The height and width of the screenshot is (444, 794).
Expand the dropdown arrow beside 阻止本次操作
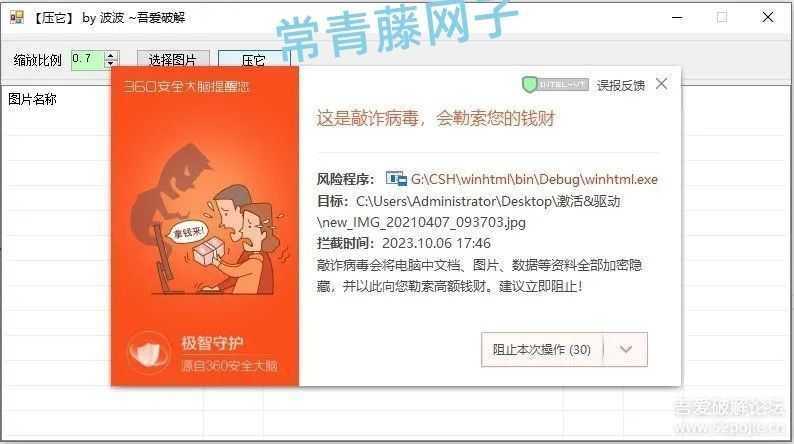[x=626, y=349]
